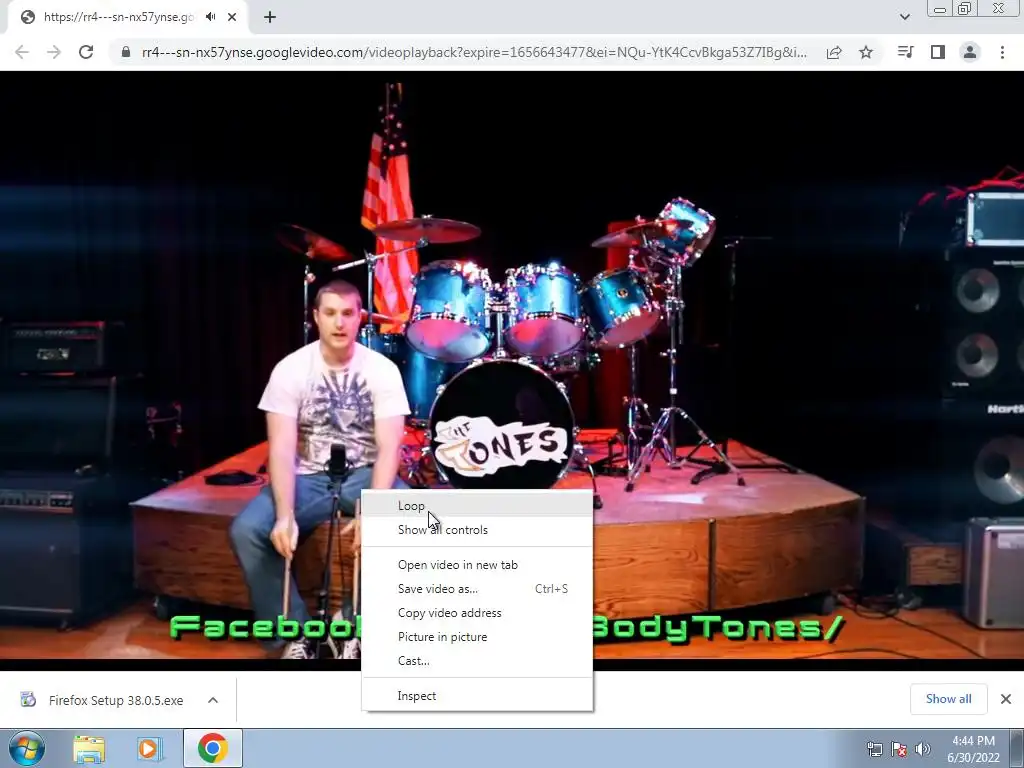Open media controls in Chrome toolbar
The width and height of the screenshot is (1024, 768).
(x=905, y=52)
